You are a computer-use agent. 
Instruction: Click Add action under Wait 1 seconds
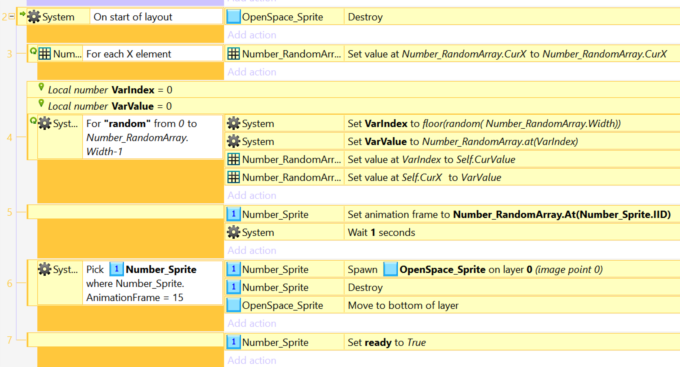click(252, 250)
